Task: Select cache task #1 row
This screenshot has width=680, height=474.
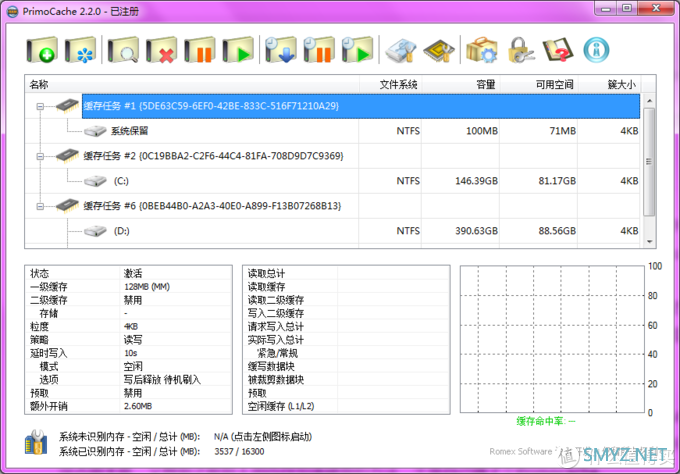Action: pyautogui.click(x=361, y=106)
